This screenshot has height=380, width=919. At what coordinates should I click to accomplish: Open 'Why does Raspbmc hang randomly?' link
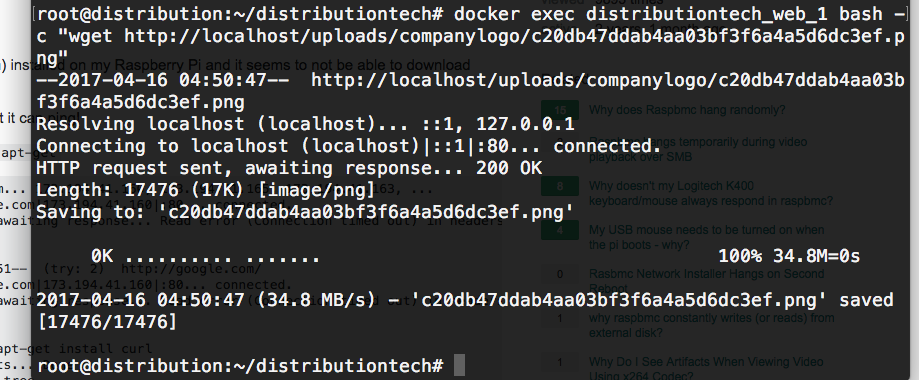[687, 110]
